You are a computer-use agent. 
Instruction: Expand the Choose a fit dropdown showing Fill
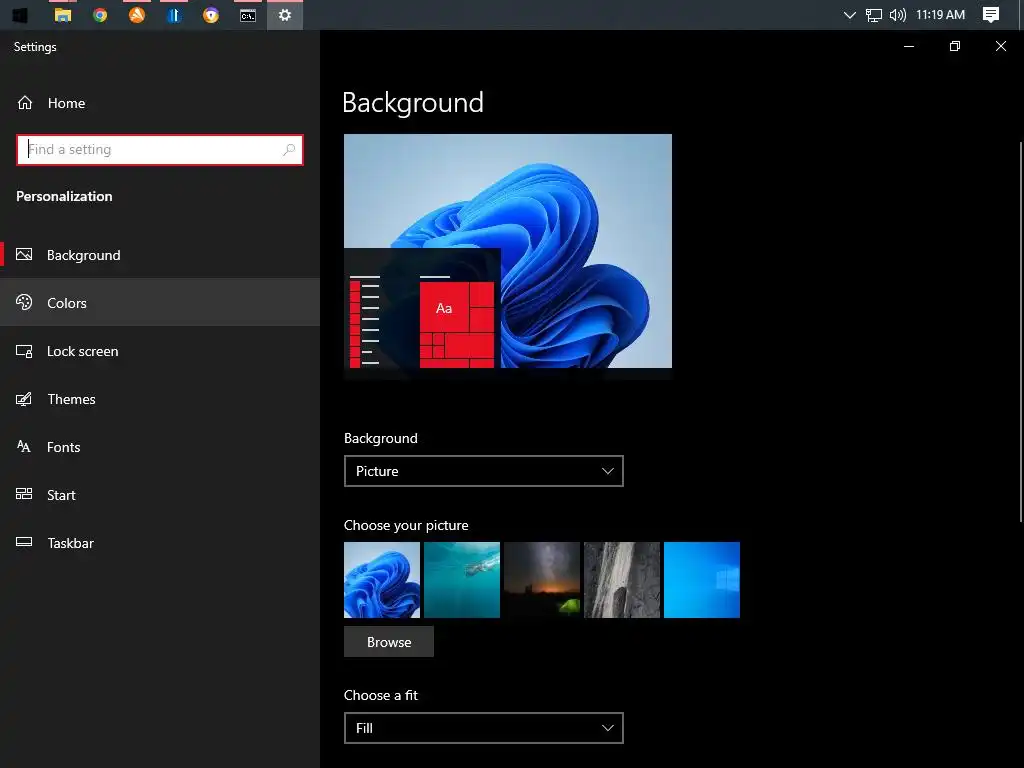click(484, 728)
